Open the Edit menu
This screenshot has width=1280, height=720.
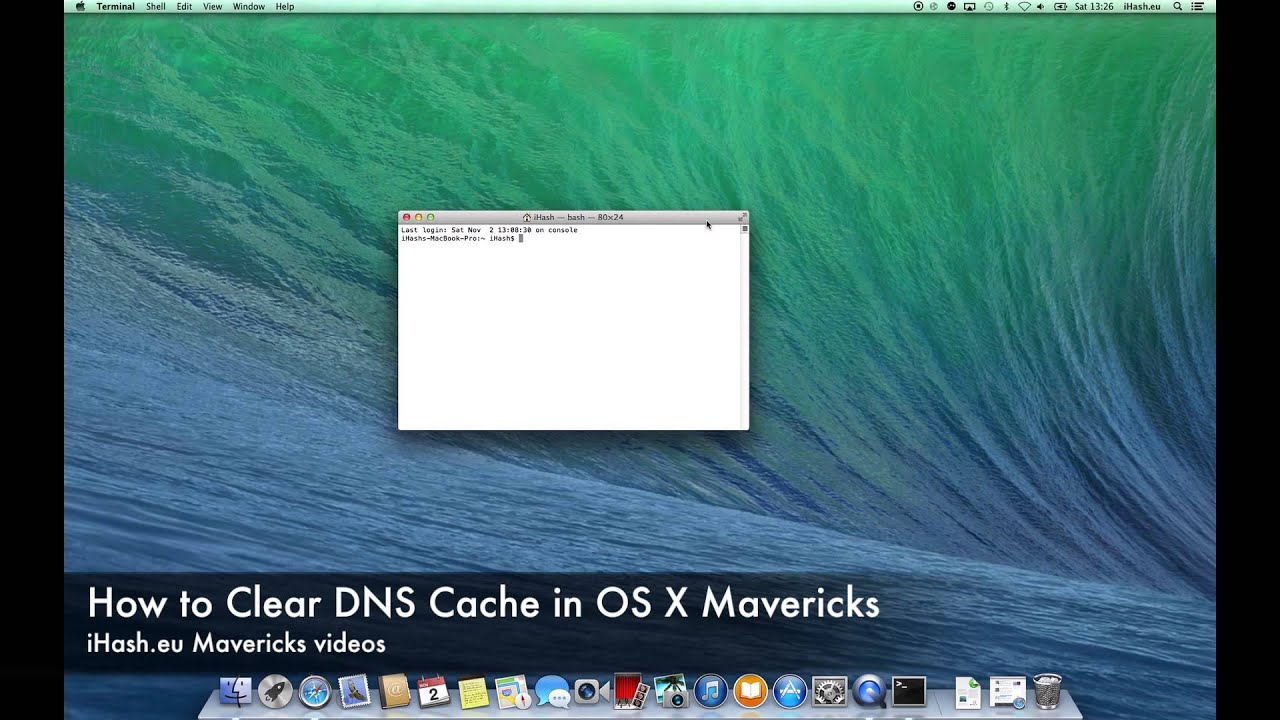(184, 6)
